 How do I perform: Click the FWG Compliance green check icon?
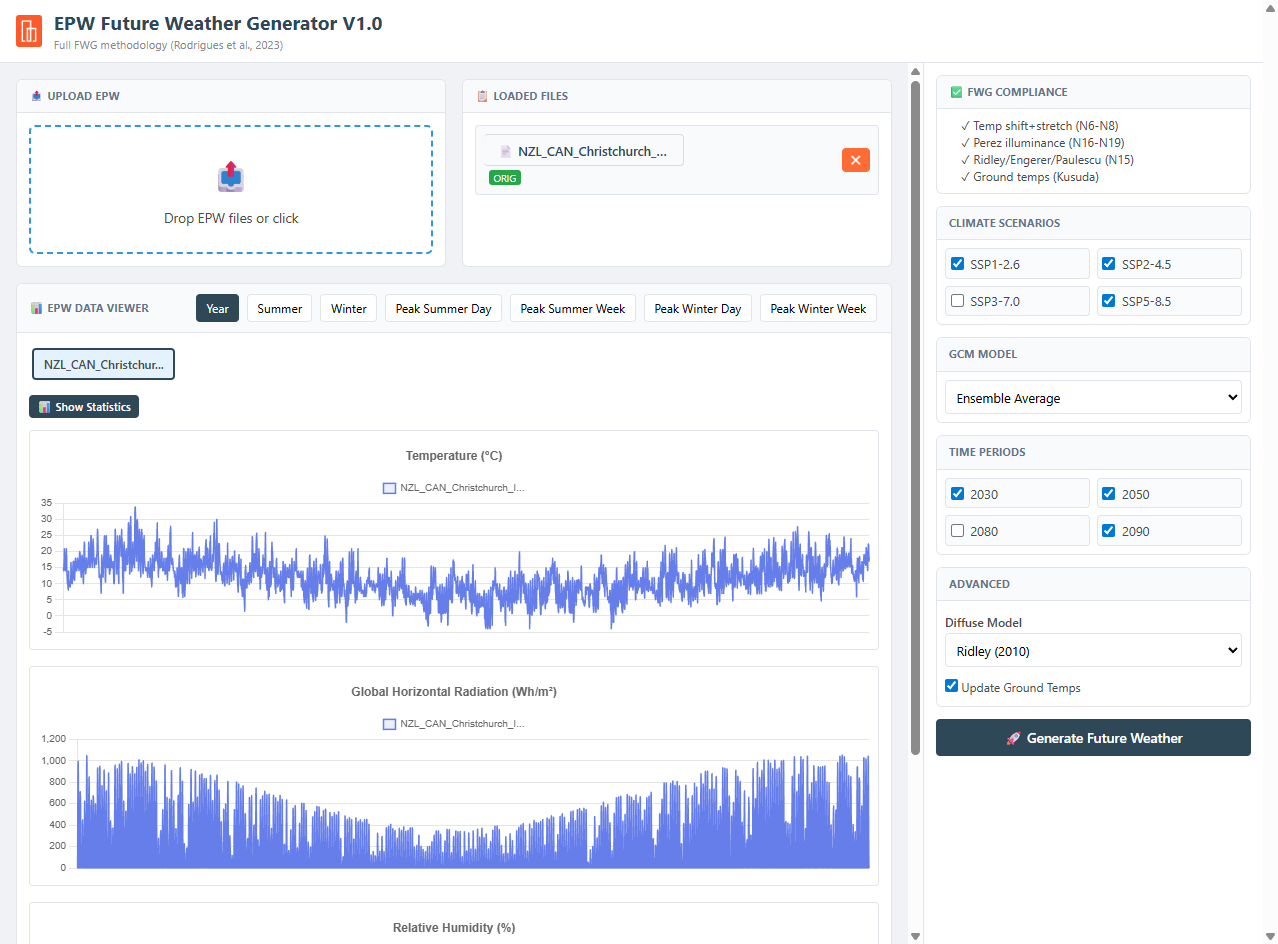coord(957,92)
